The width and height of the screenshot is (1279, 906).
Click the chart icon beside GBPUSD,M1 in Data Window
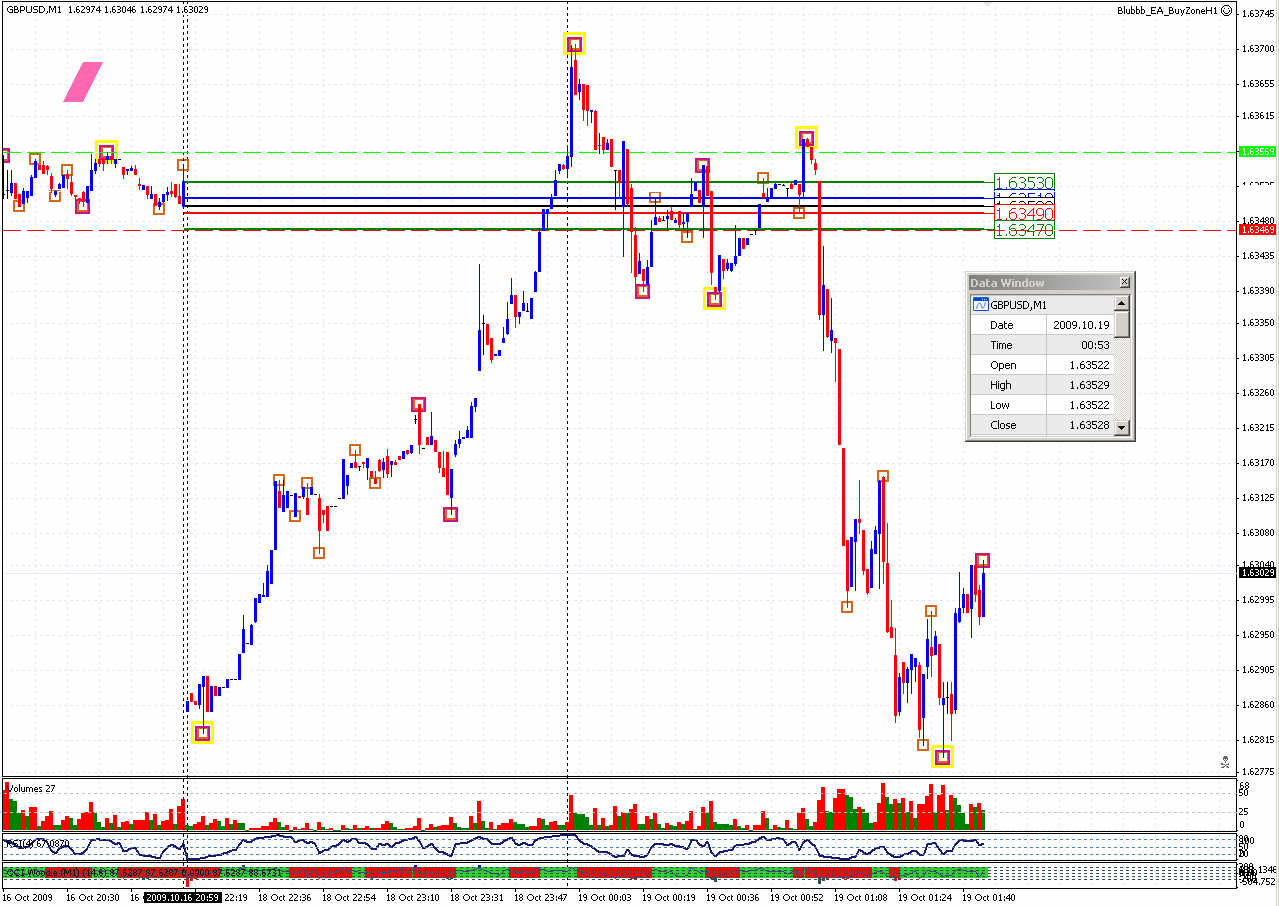(x=980, y=305)
